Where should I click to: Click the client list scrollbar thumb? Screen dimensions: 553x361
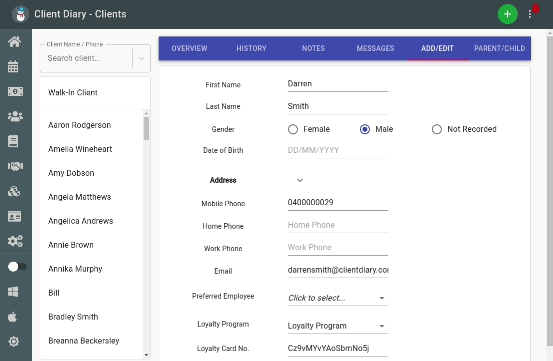click(146, 128)
